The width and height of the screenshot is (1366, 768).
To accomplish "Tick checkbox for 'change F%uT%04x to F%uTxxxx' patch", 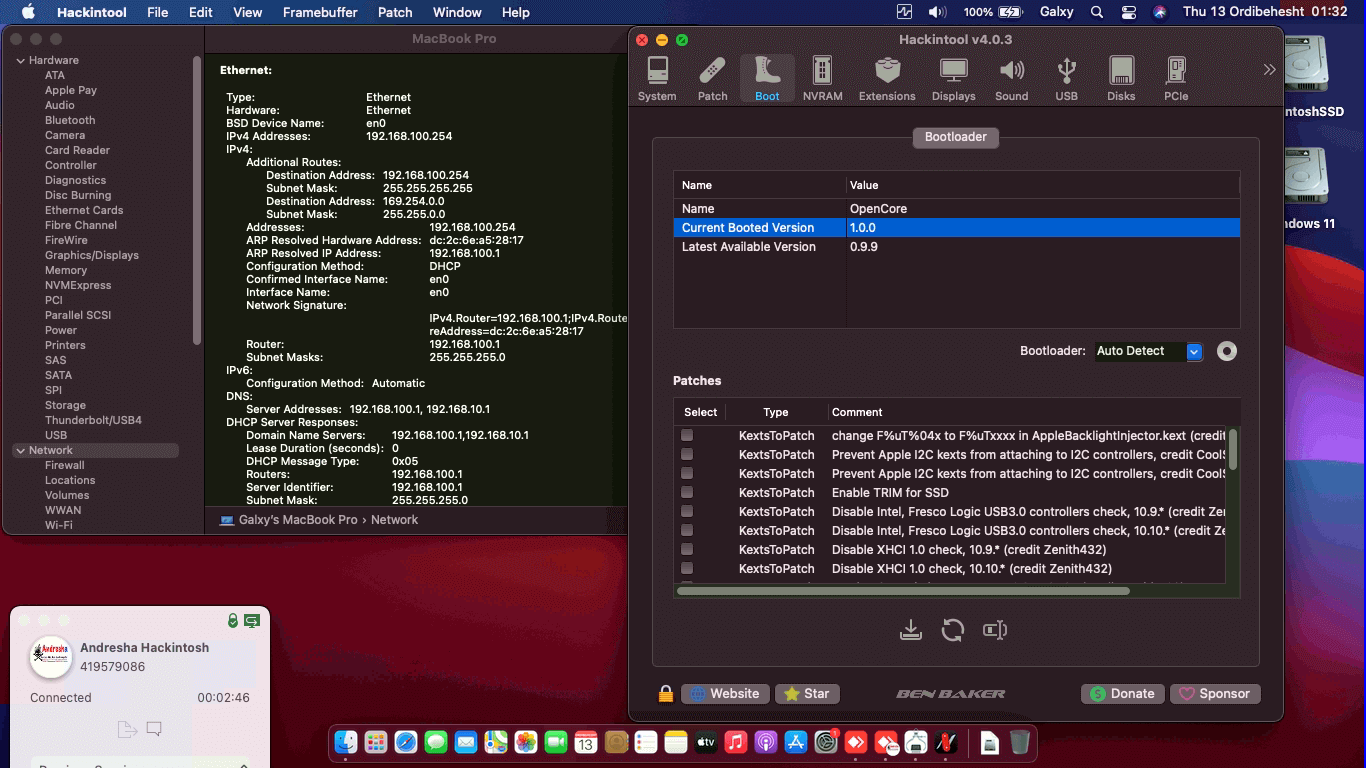I will (687, 436).
